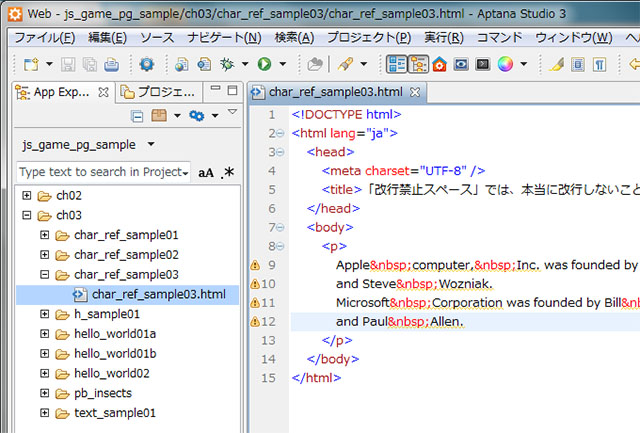Open the ナビゲート(N) menu
The image size is (640, 433).
(x=224, y=38)
